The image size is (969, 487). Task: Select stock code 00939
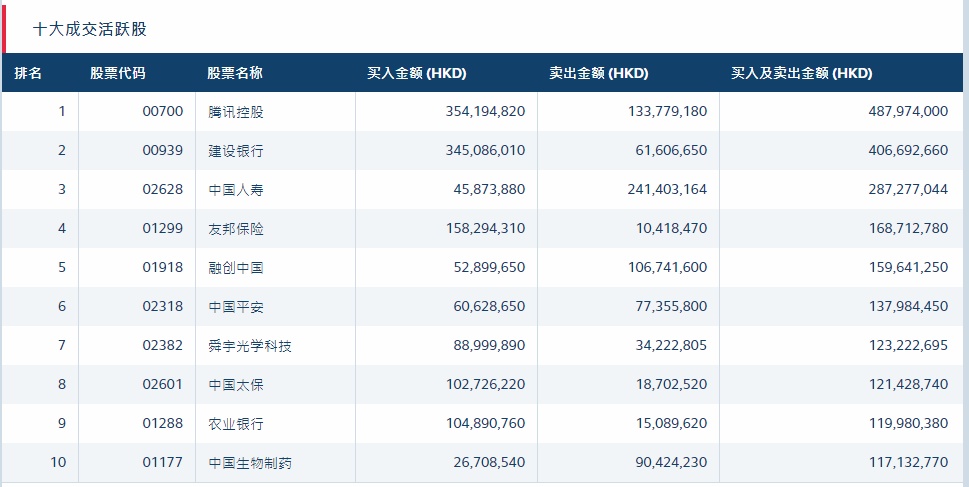tap(163, 150)
